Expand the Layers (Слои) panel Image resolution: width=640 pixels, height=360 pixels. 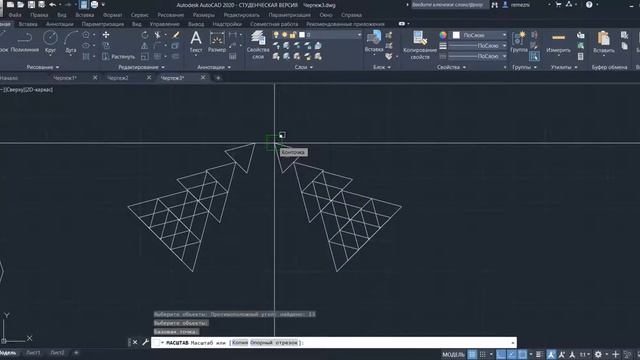(x=304, y=67)
